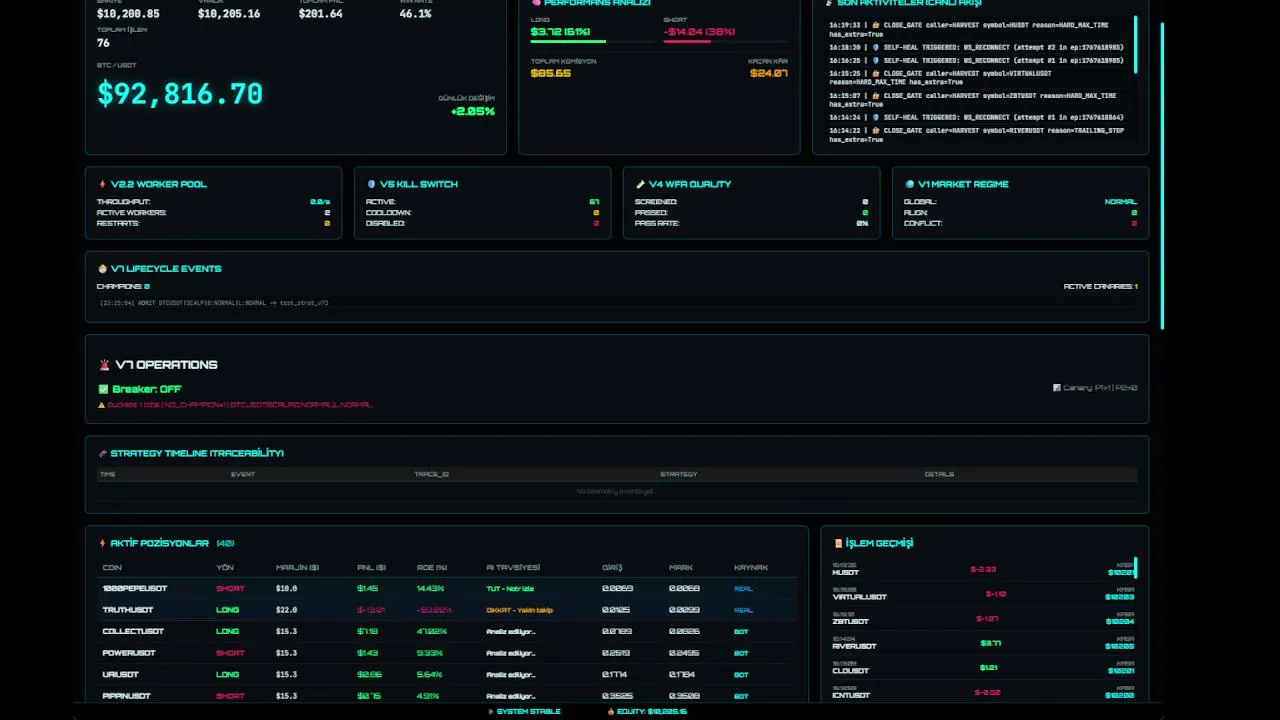Click the V2.2 Worker Pool lightning icon
Image resolution: width=1280 pixels, height=720 pixels.
[102, 184]
